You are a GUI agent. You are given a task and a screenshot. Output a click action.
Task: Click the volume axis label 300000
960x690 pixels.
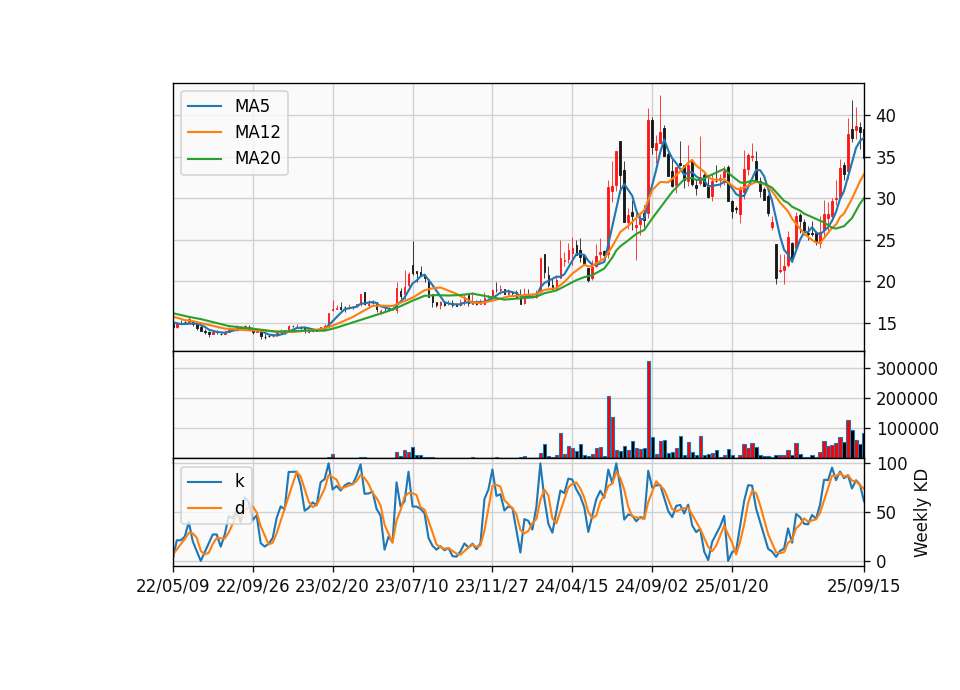coord(907,369)
